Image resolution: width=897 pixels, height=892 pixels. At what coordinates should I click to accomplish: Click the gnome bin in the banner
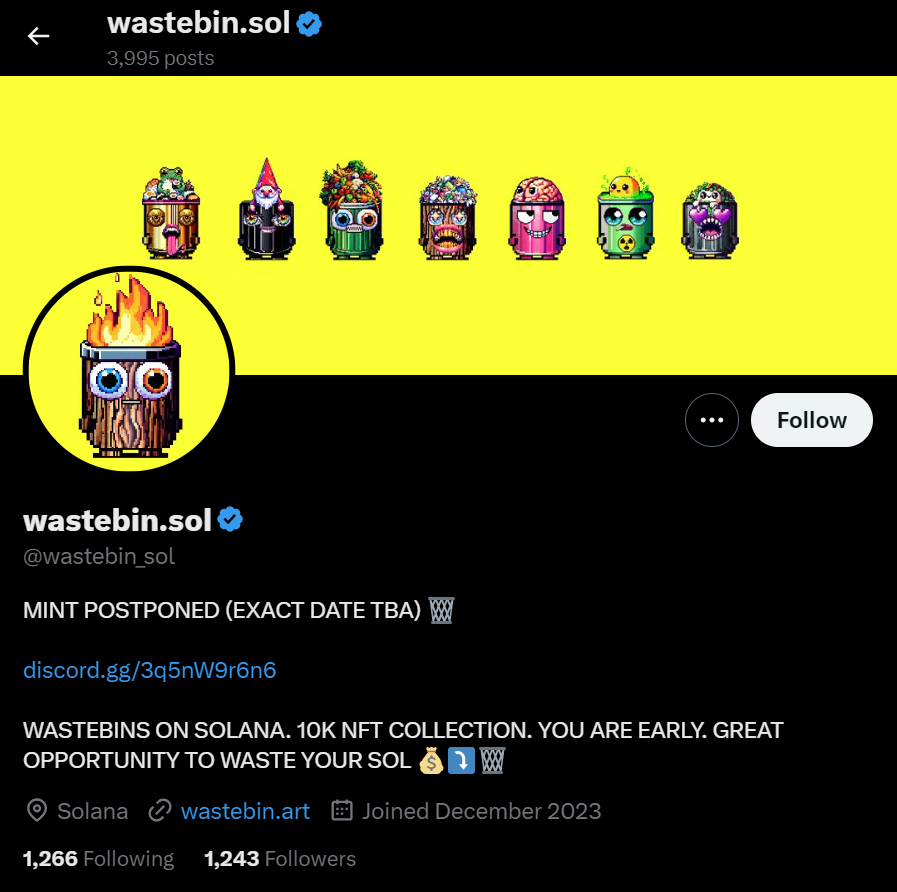(266, 209)
